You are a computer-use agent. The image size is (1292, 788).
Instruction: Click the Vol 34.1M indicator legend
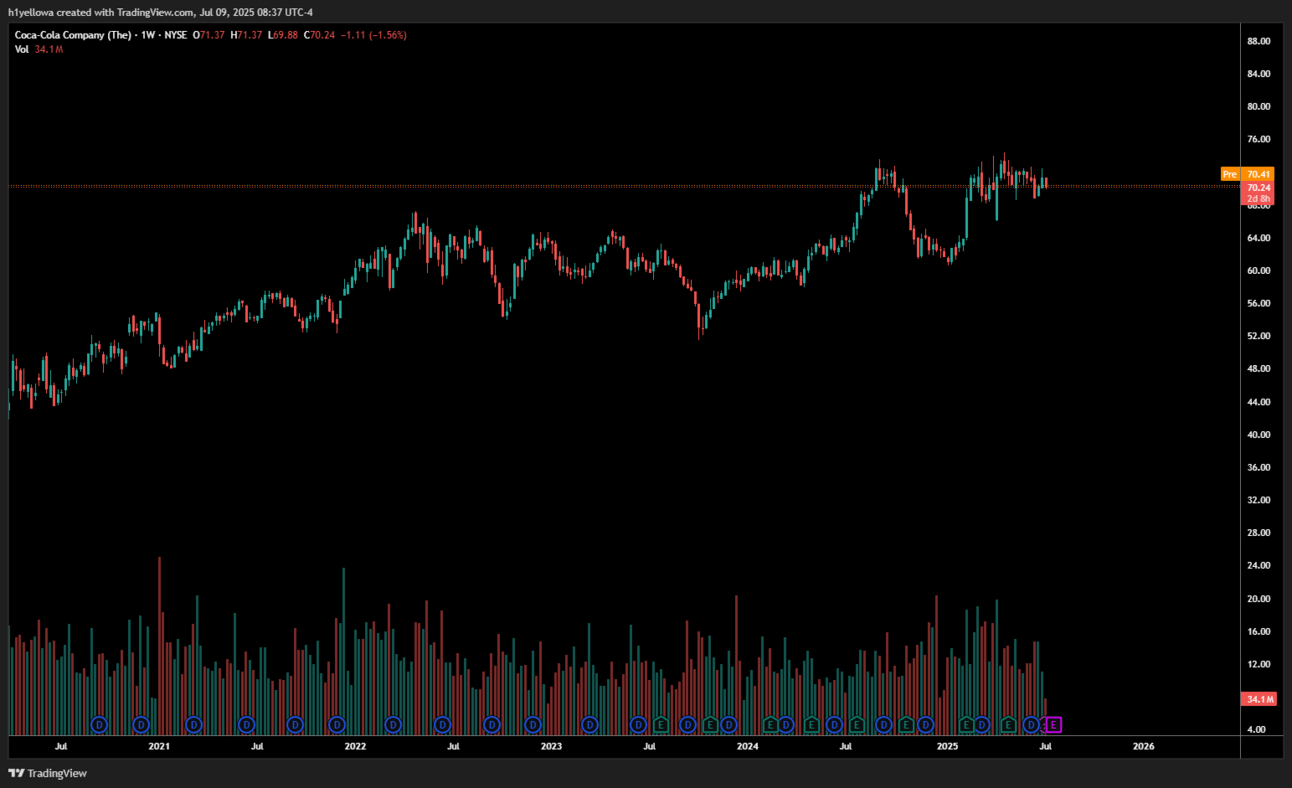[39, 49]
